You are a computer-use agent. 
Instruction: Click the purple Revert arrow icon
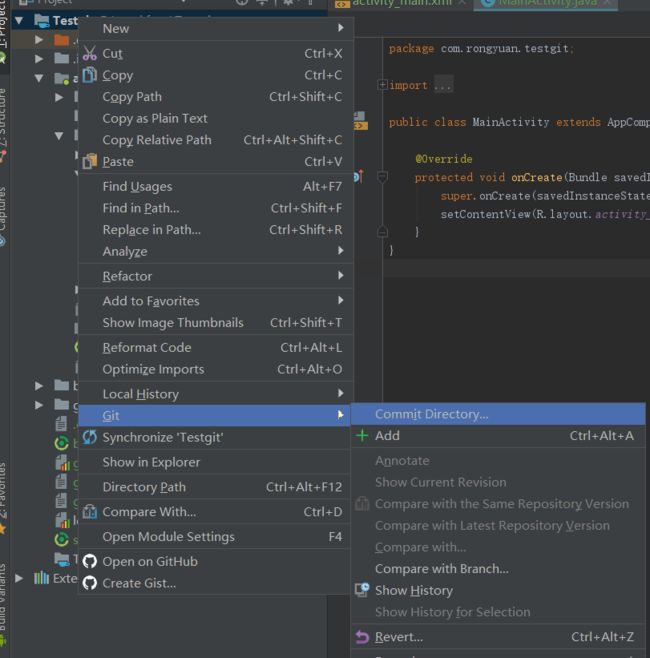click(362, 637)
